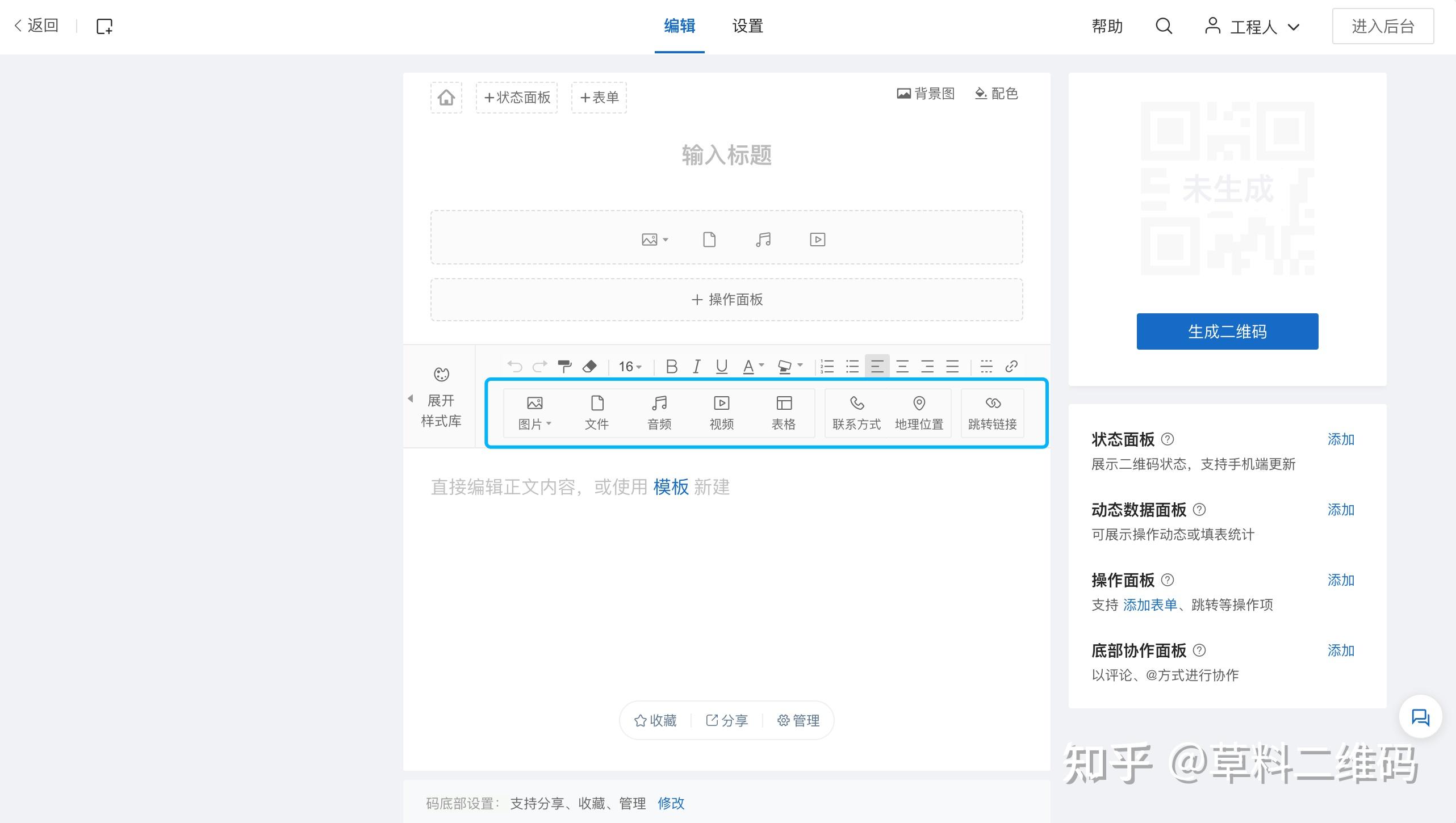Screen dimensions: 1456x823
Task: Click the eraser clear-format icon
Action: [x=589, y=366]
